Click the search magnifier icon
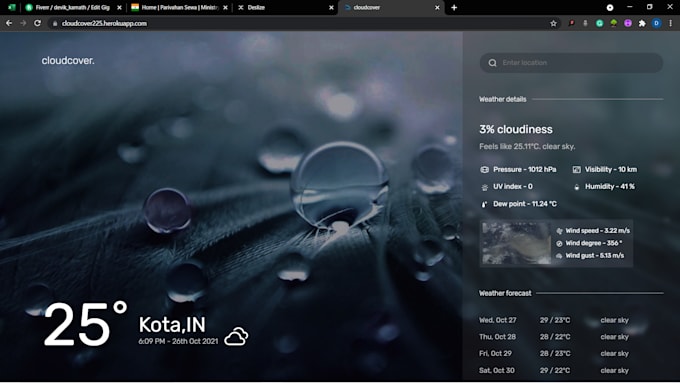The image size is (680, 383). pos(492,63)
